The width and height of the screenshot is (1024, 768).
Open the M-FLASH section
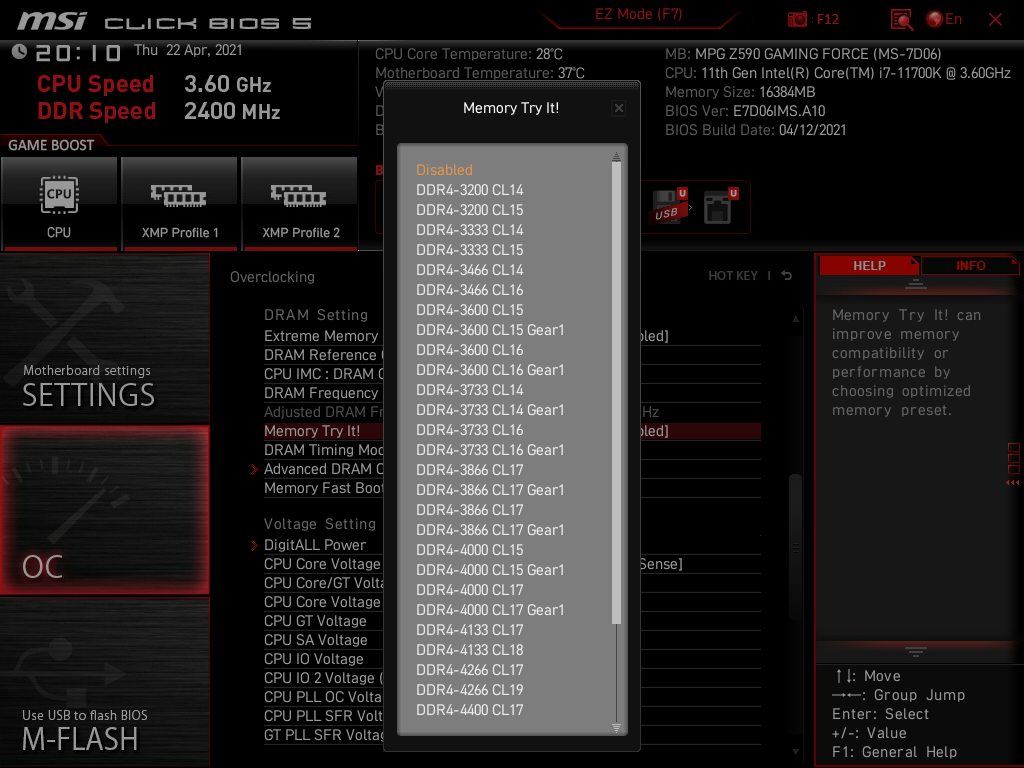tap(104, 682)
